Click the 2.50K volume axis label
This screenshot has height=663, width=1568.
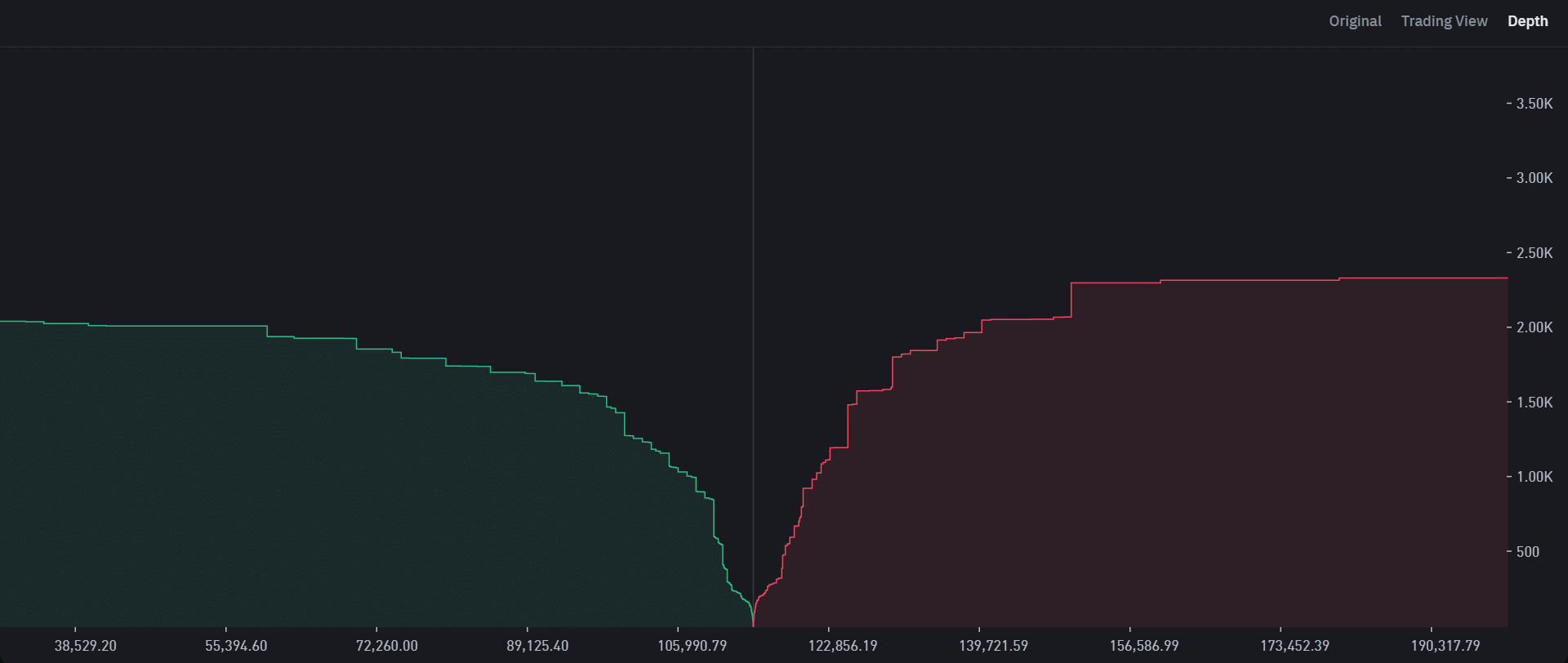(1535, 253)
